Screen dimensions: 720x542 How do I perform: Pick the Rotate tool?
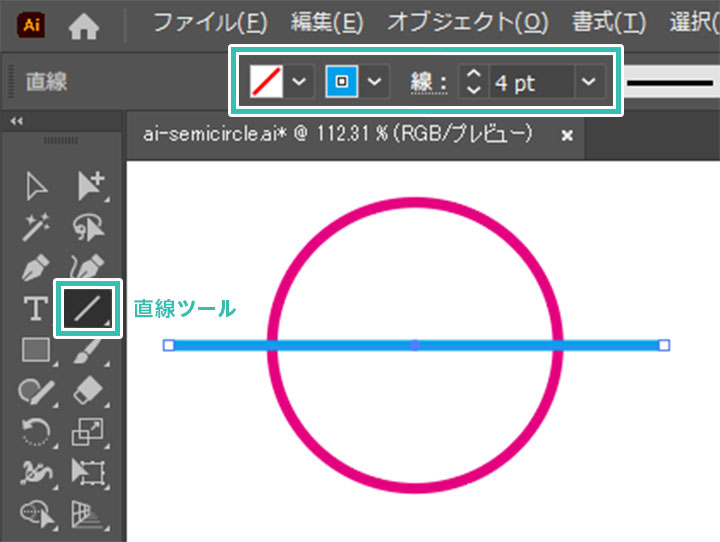pyautogui.click(x=37, y=431)
